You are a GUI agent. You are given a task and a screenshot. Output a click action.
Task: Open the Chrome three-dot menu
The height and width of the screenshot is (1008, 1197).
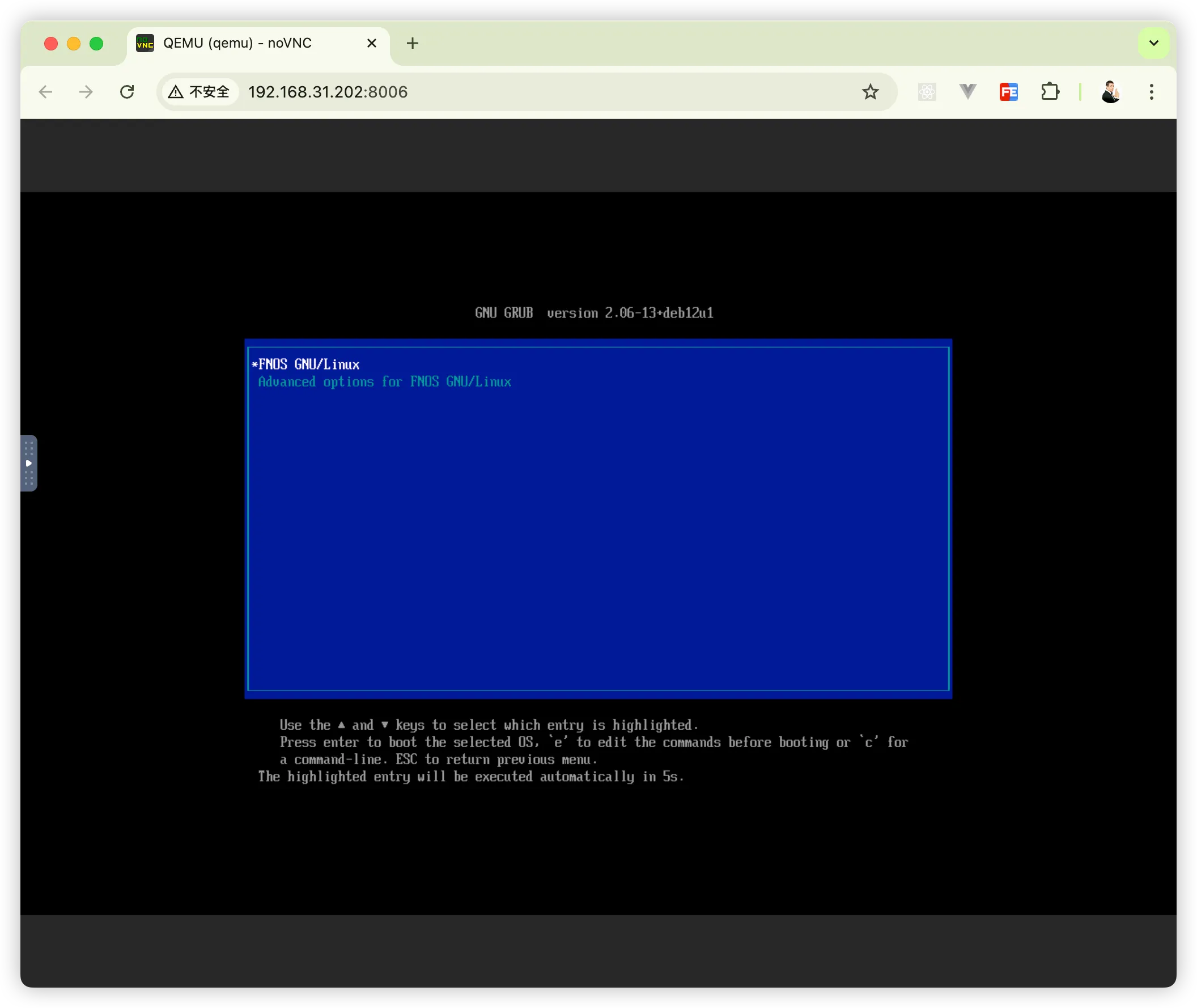[x=1152, y=92]
